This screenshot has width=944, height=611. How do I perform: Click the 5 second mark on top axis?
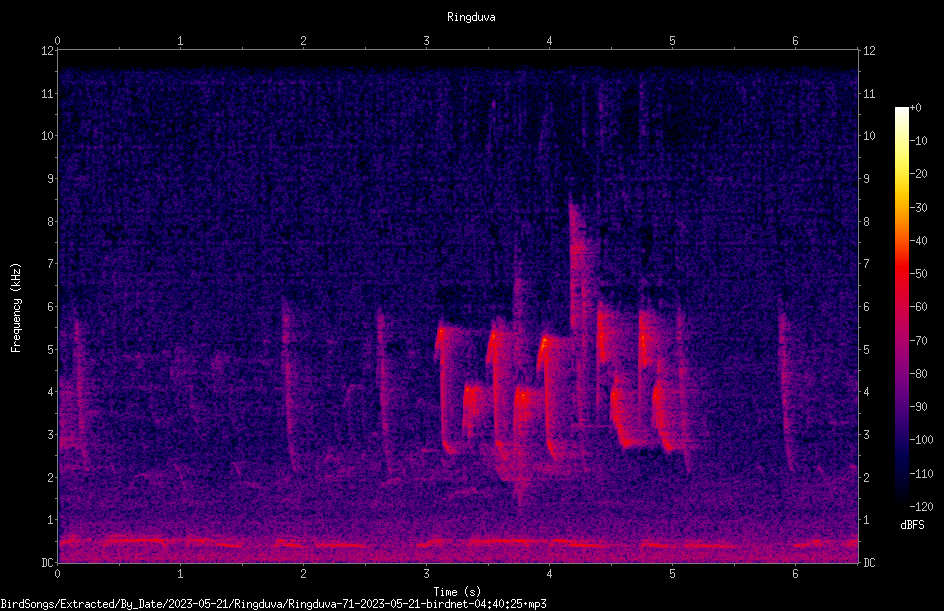click(672, 41)
